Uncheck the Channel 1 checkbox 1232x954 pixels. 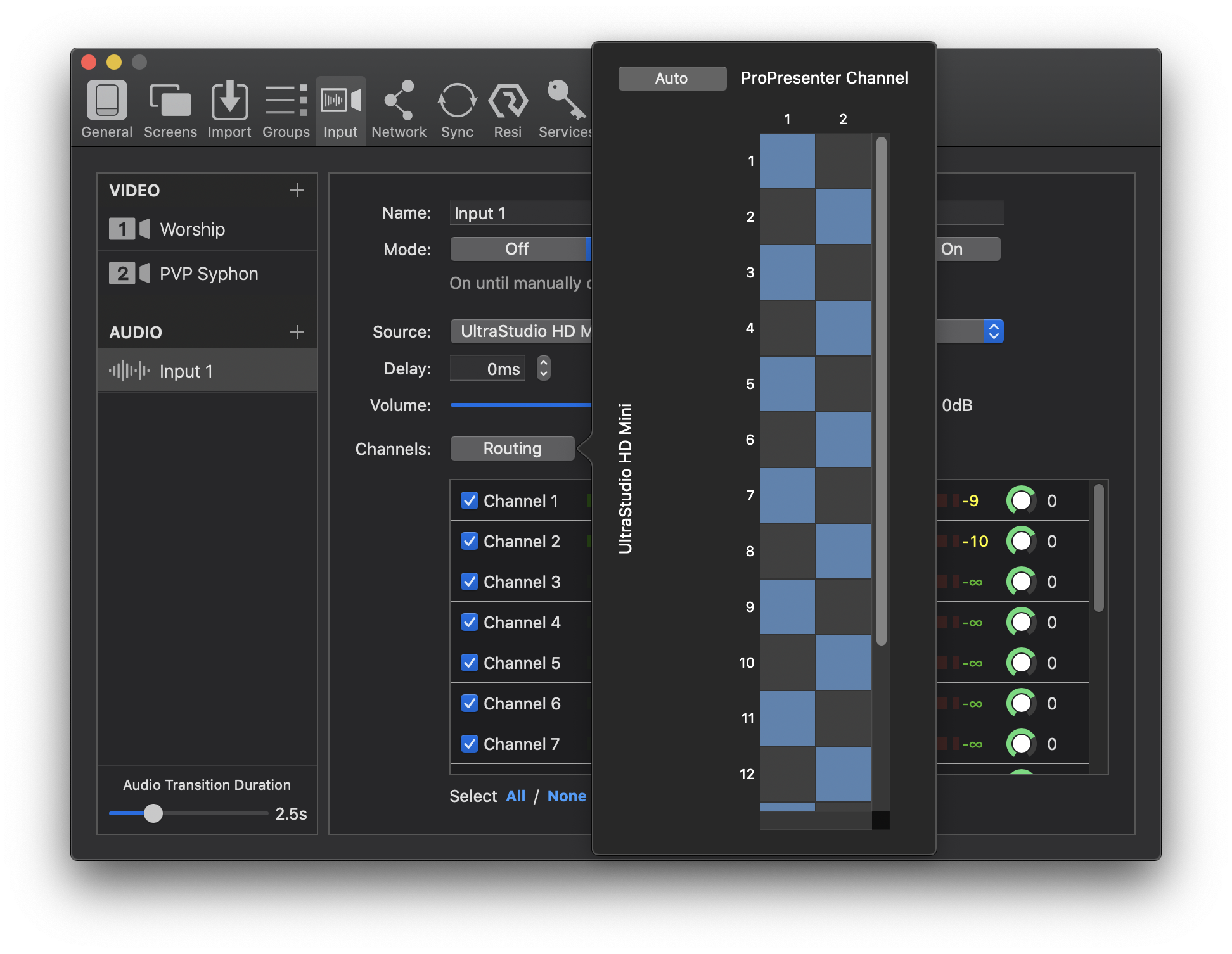point(470,500)
